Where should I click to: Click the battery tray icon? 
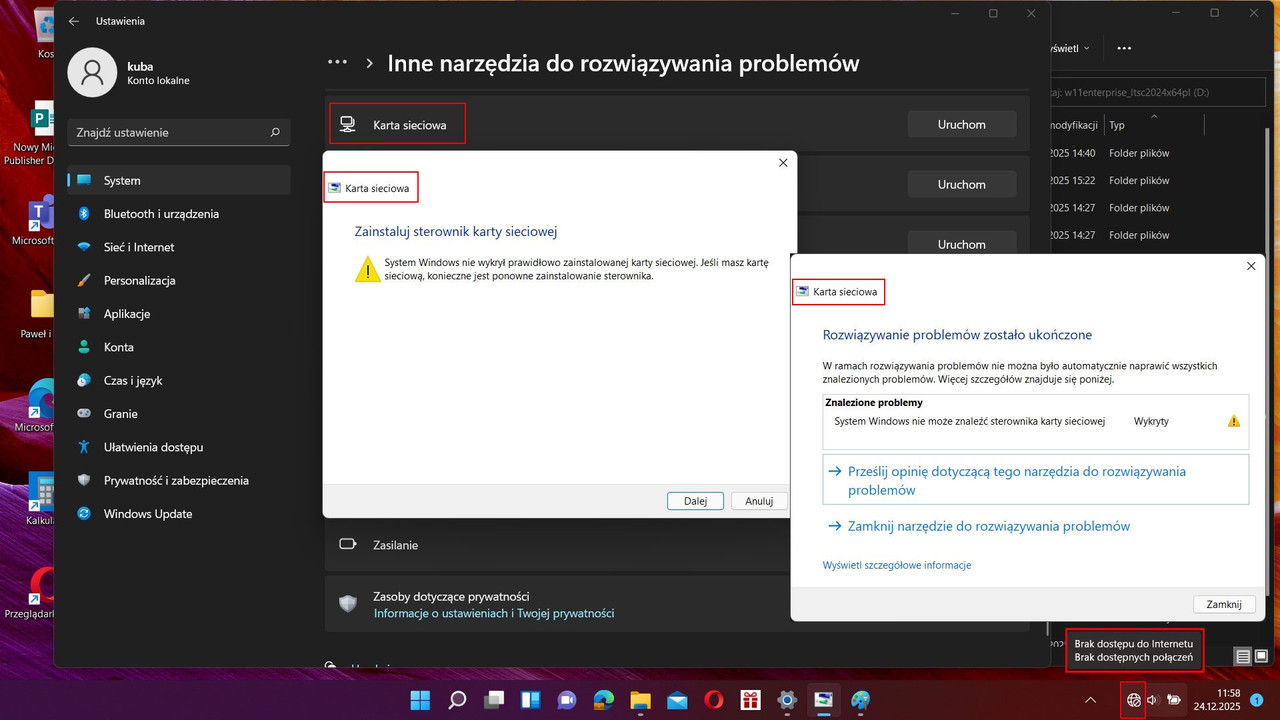tap(1175, 700)
